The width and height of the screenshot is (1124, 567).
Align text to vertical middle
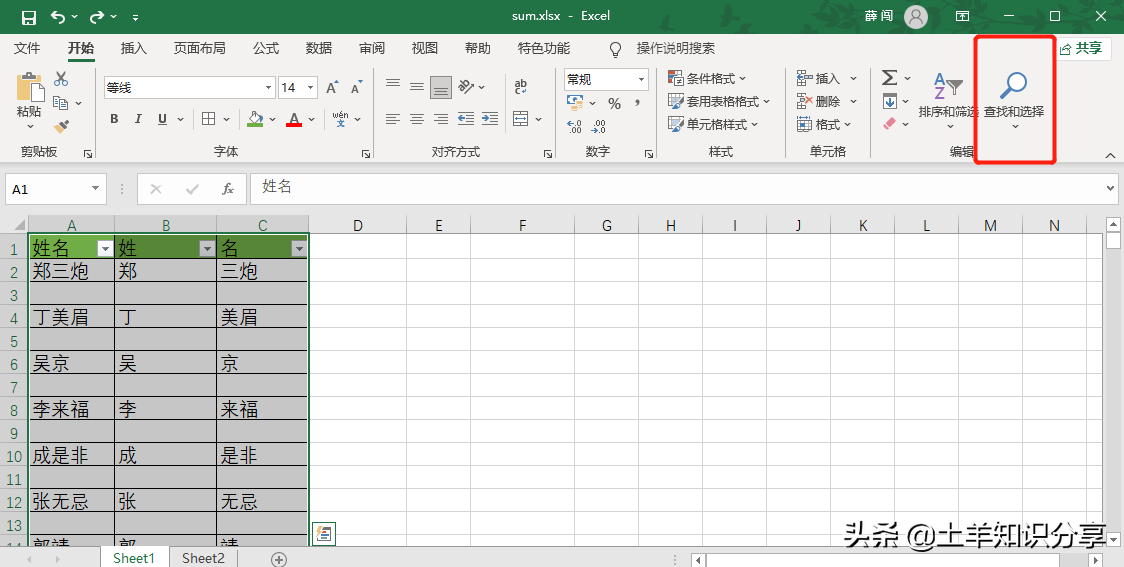[417, 87]
